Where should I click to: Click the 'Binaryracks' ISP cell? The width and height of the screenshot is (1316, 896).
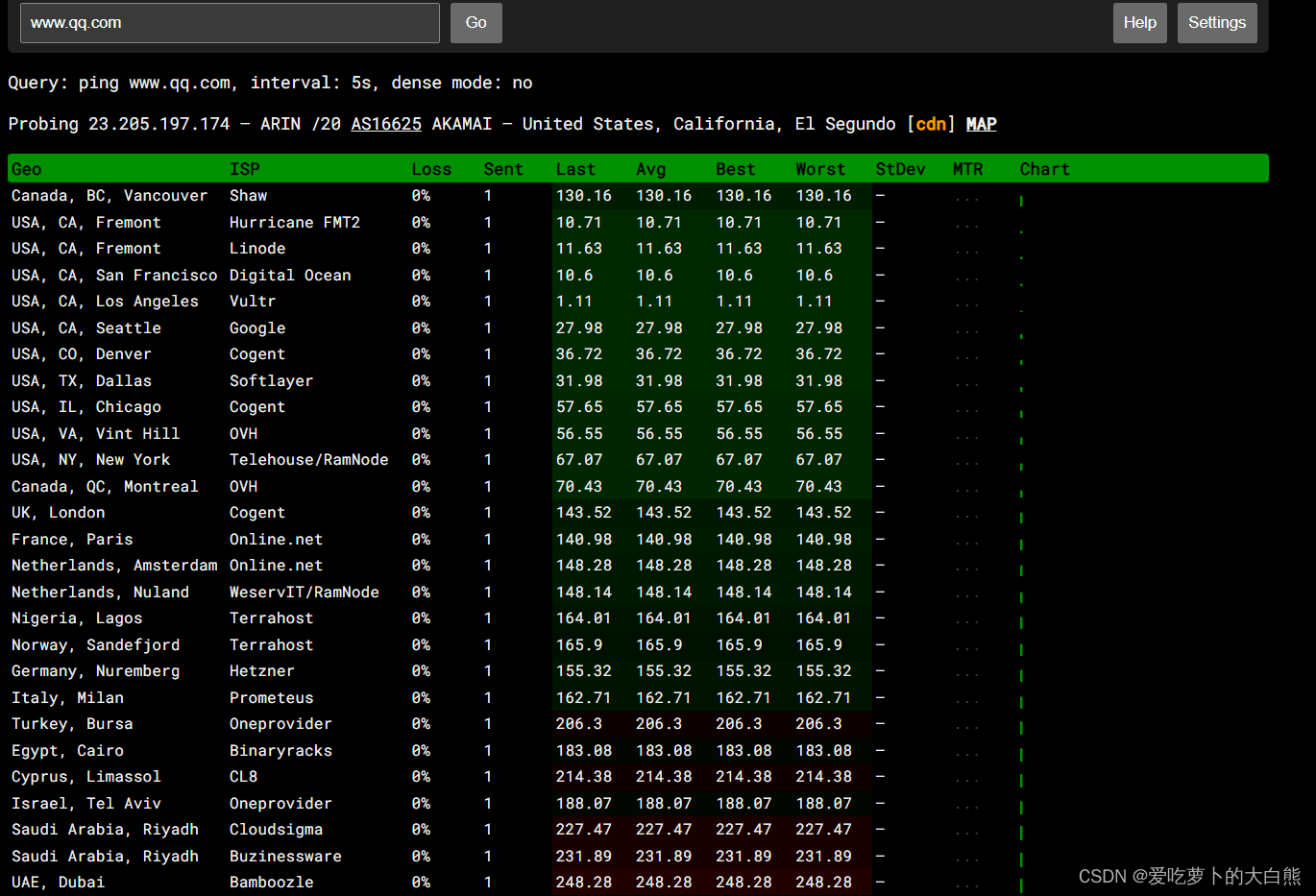click(280, 751)
